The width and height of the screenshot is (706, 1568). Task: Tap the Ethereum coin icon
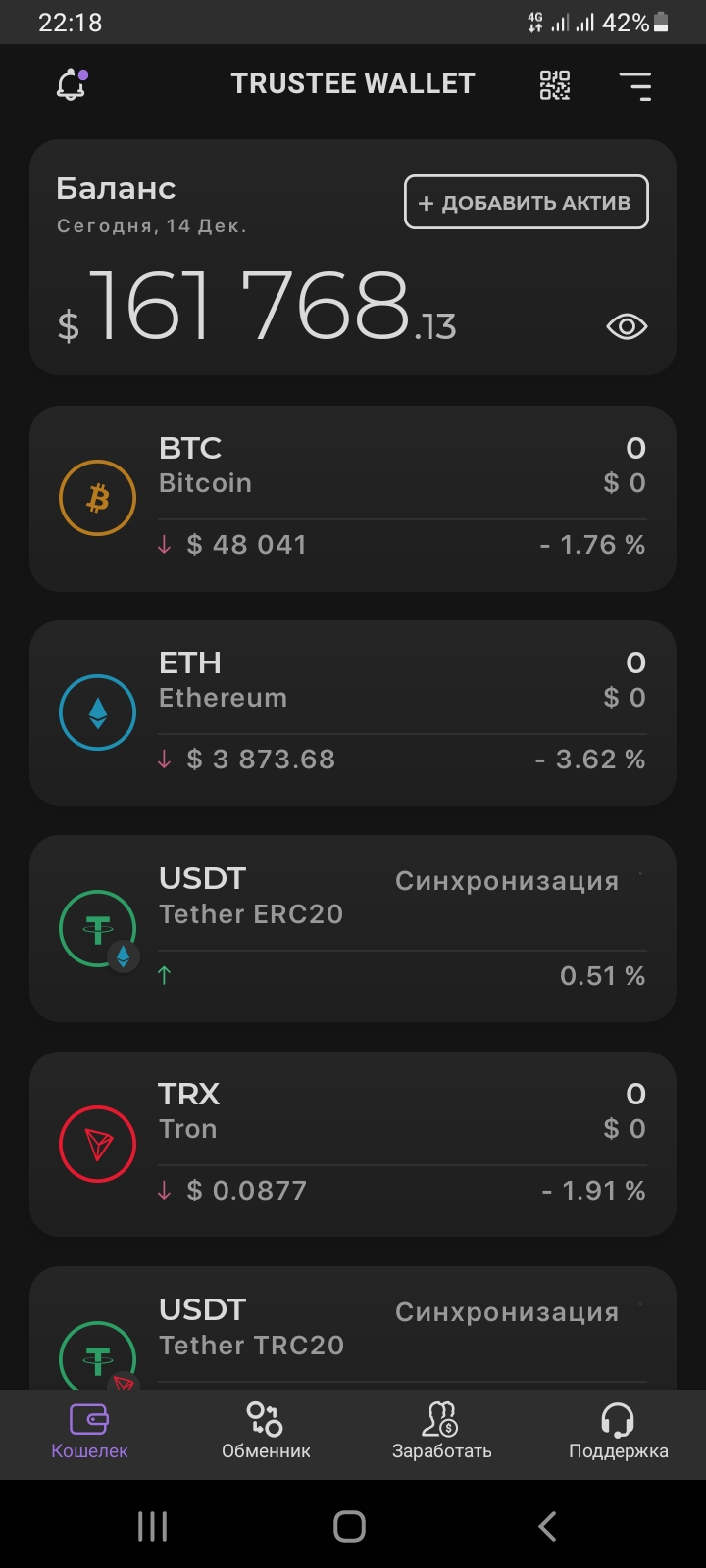tap(98, 712)
